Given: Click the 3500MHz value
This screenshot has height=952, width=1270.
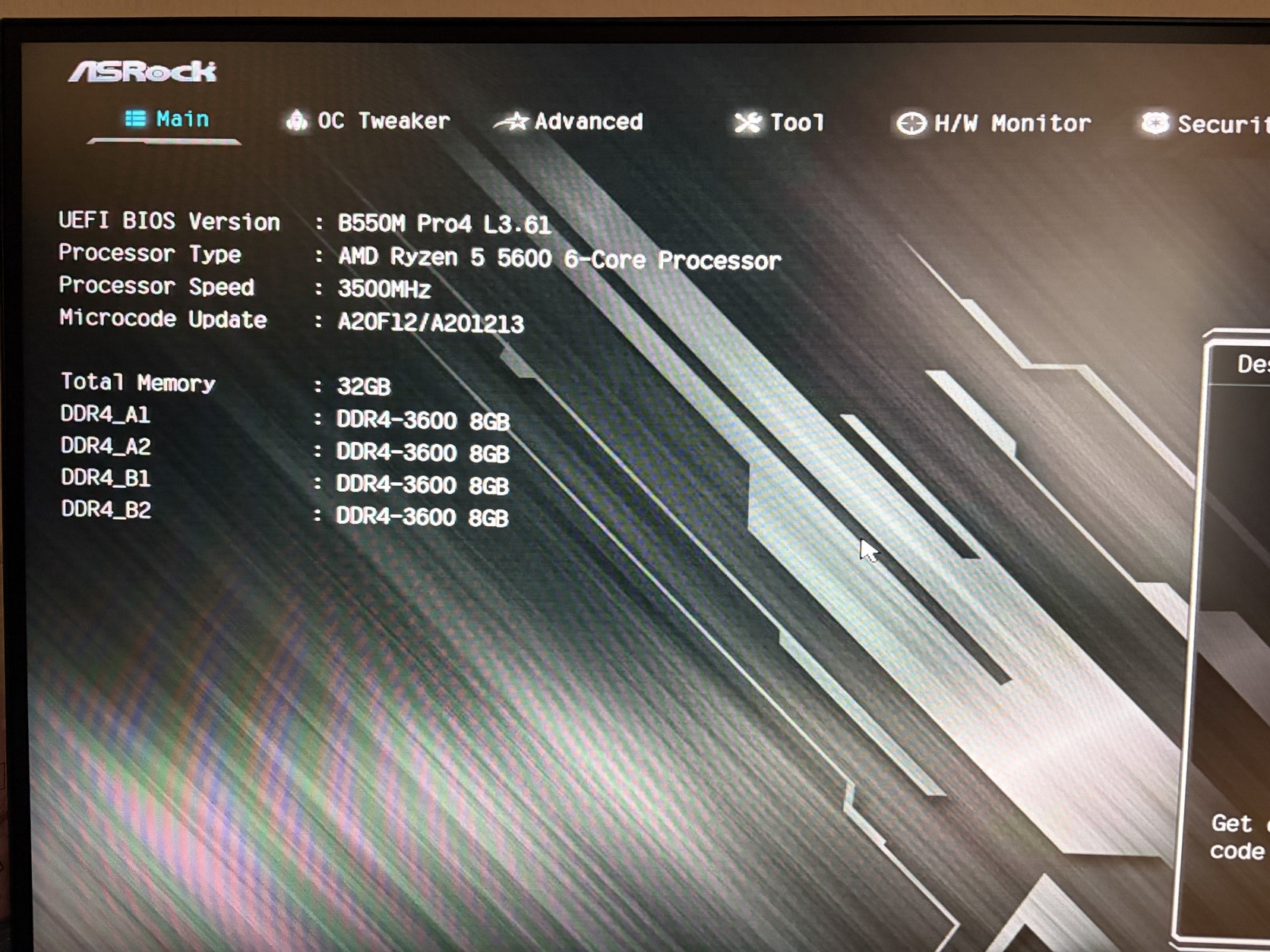Looking at the screenshot, I should click(x=384, y=289).
